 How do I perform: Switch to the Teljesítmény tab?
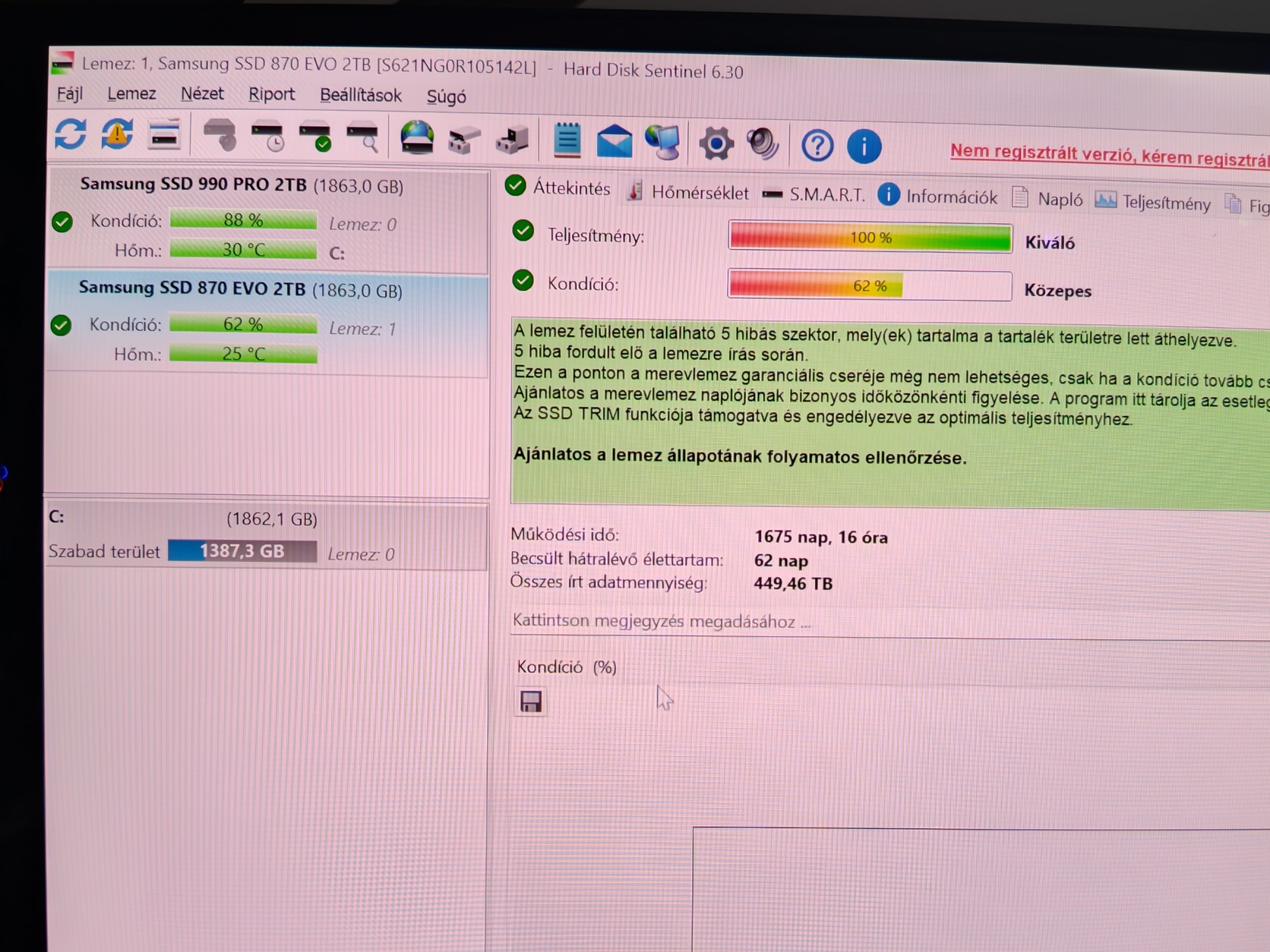coord(1153,202)
